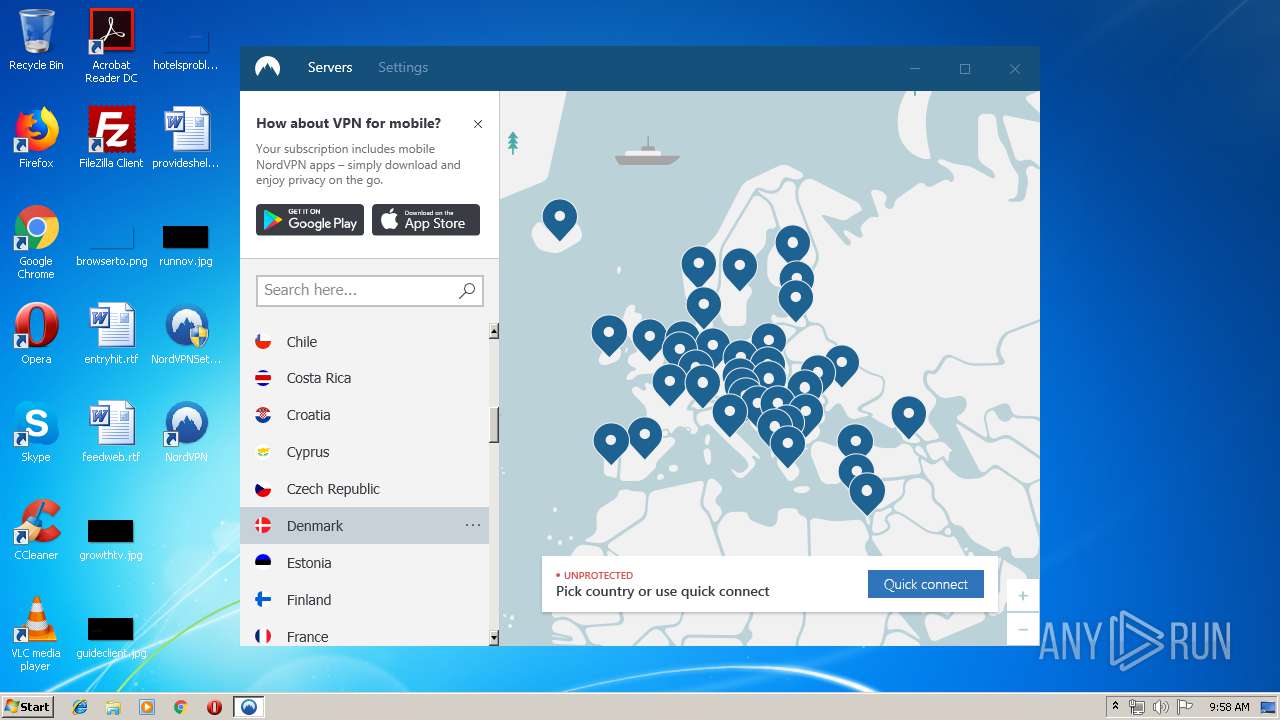Zoom out the map with minus button
Screen dimensions: 1280x720
point(1022,629)
